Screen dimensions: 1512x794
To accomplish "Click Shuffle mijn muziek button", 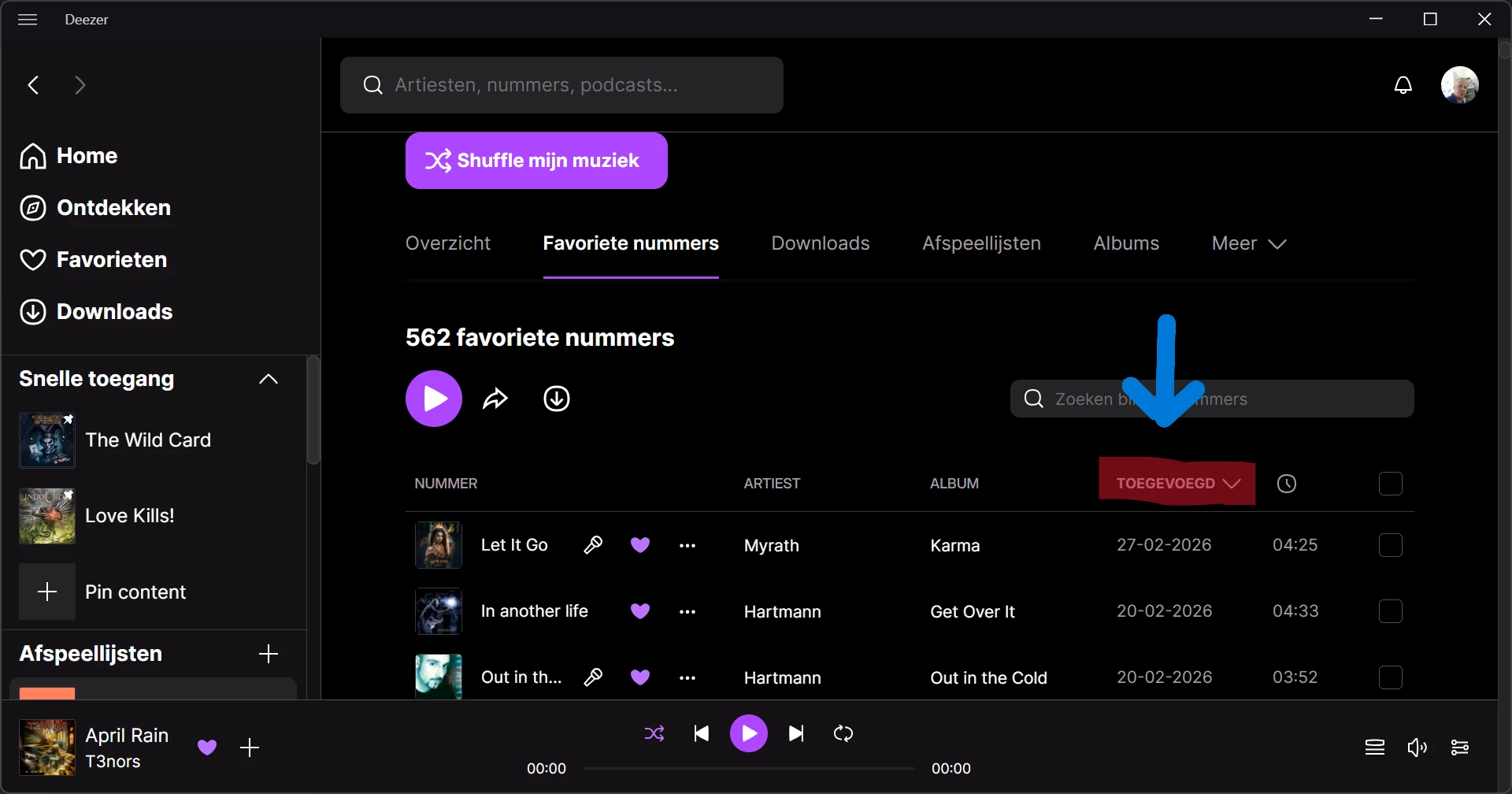I will (536, 161).
